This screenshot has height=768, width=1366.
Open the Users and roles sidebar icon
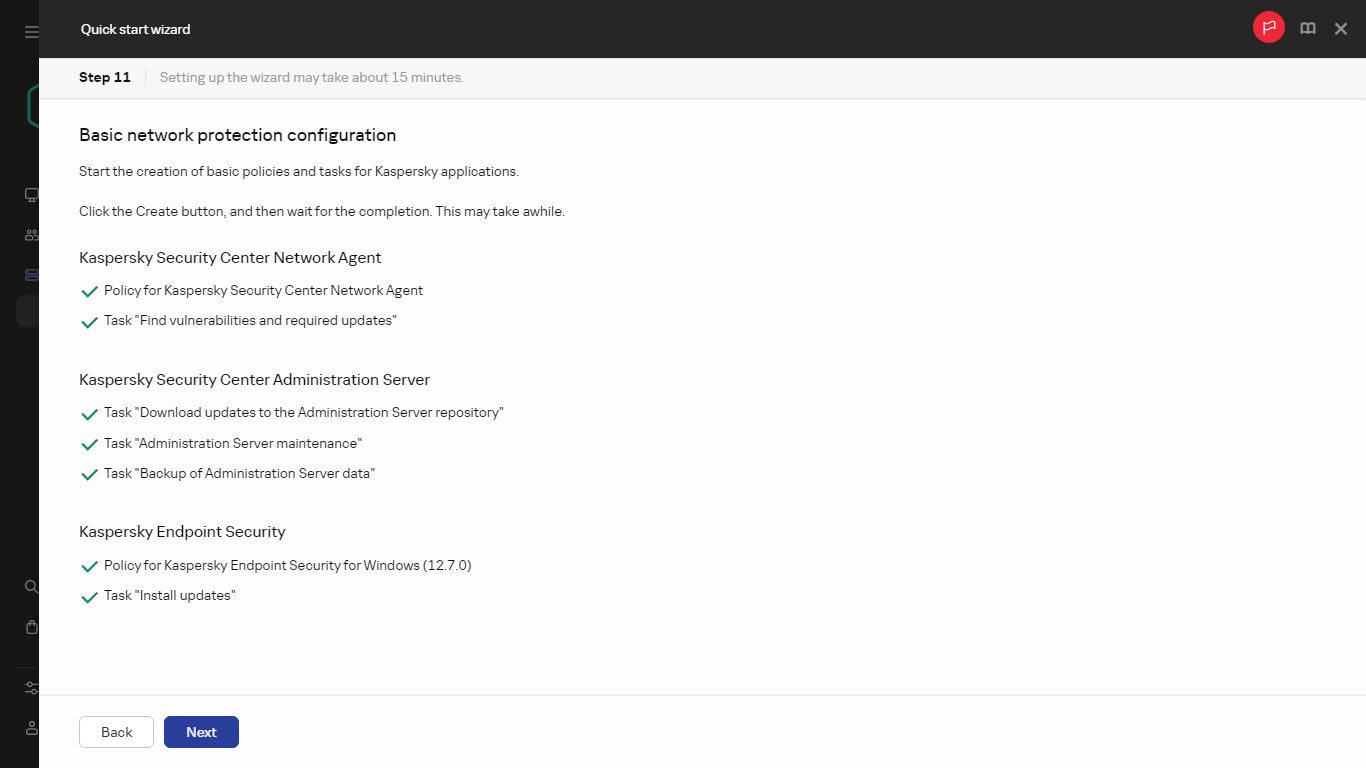(x=30, y=234)
